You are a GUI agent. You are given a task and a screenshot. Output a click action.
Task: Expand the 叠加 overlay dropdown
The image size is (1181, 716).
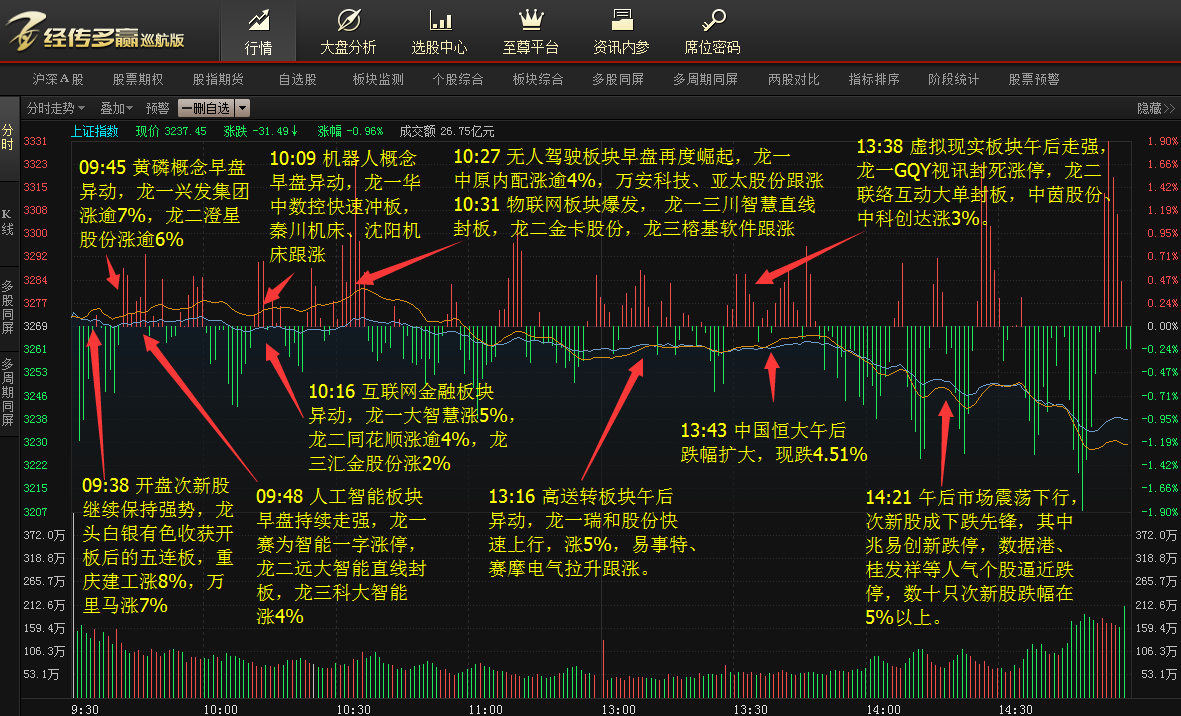coord(116,108)
